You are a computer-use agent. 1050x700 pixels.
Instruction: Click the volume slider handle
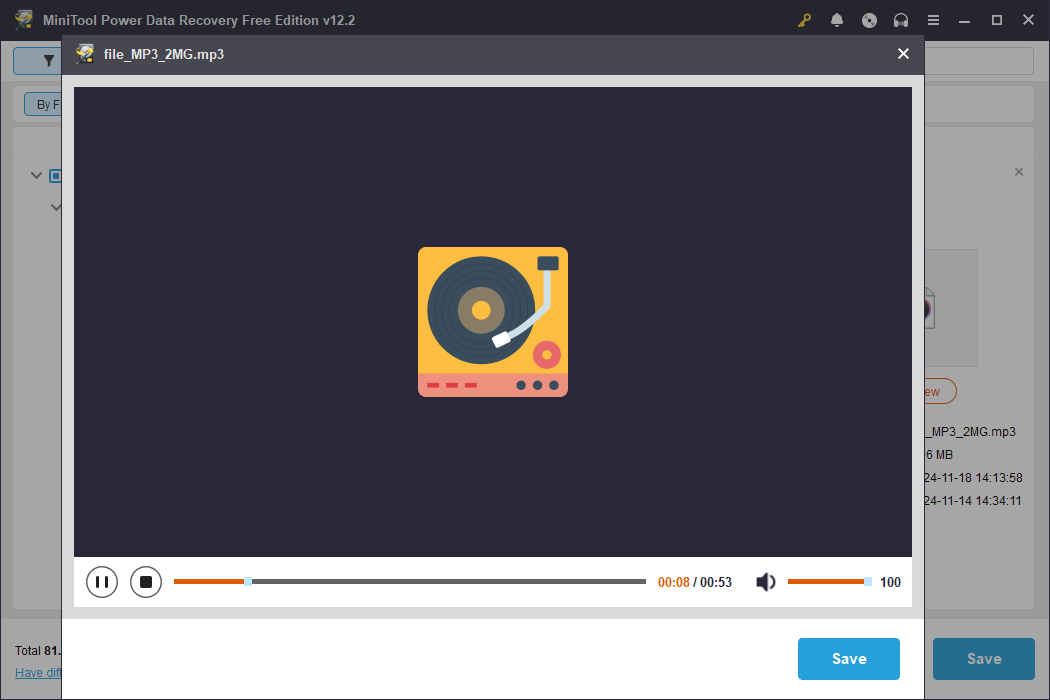pos(868,581)
